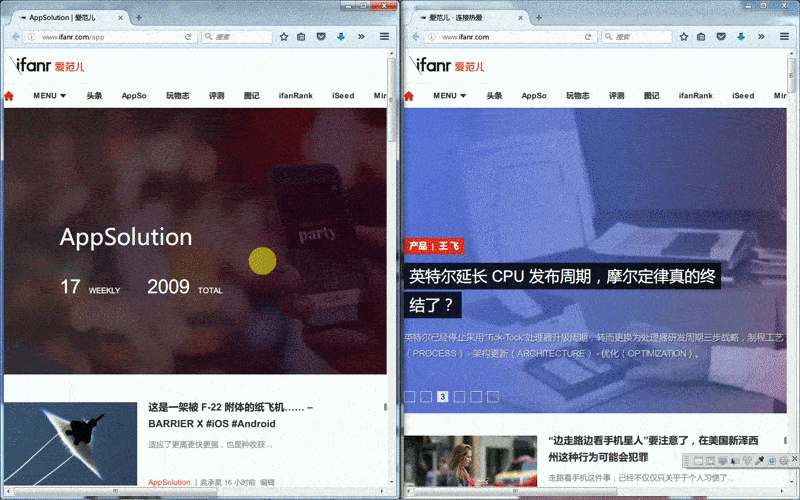This screenshot has height=500, width=800.
Task: Click home icon on AppSolution page
Action: click(x=9, y=96)
